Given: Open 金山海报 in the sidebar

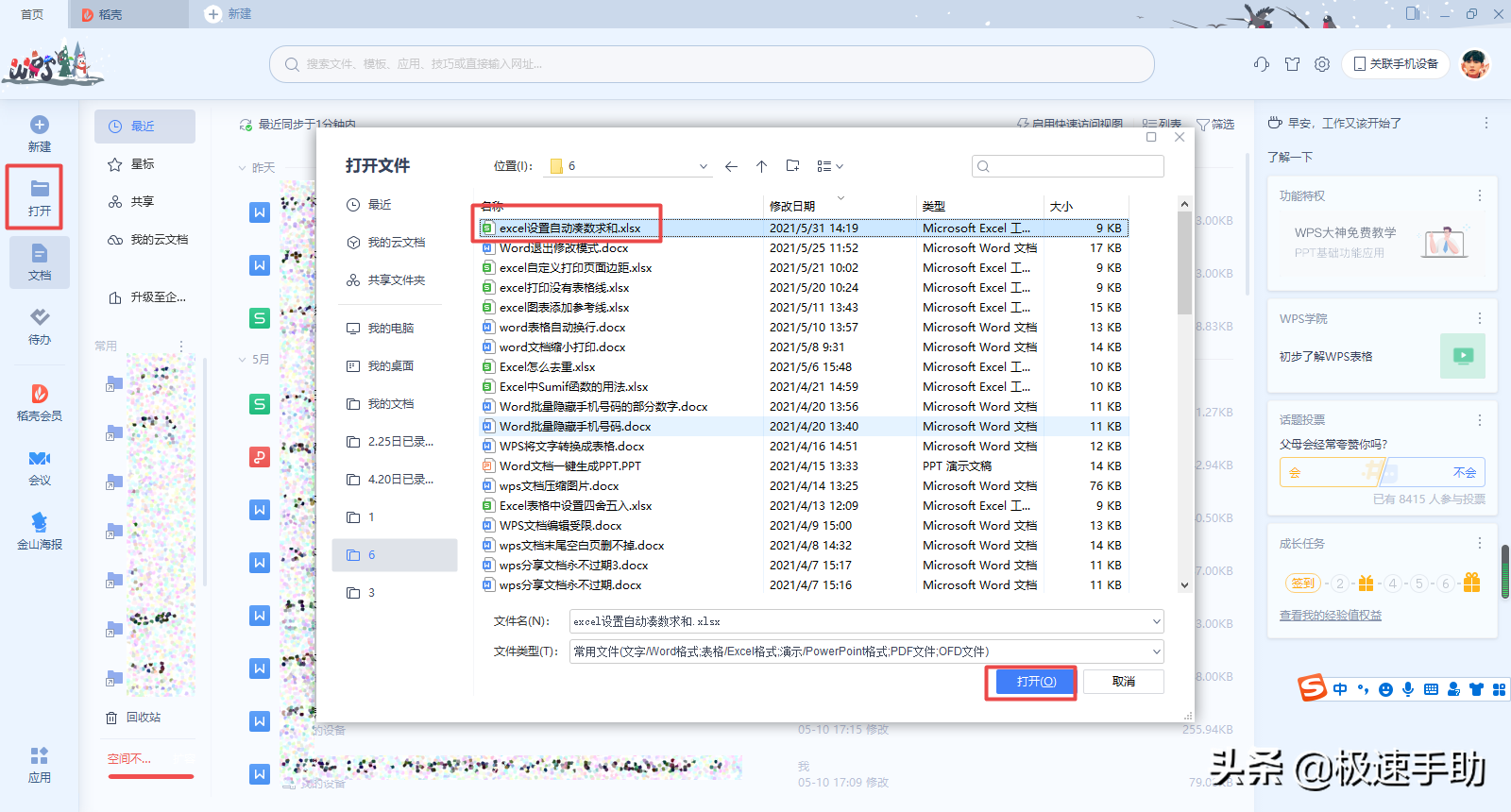Looking at the screenshot, I should click(x=40, y=531).
